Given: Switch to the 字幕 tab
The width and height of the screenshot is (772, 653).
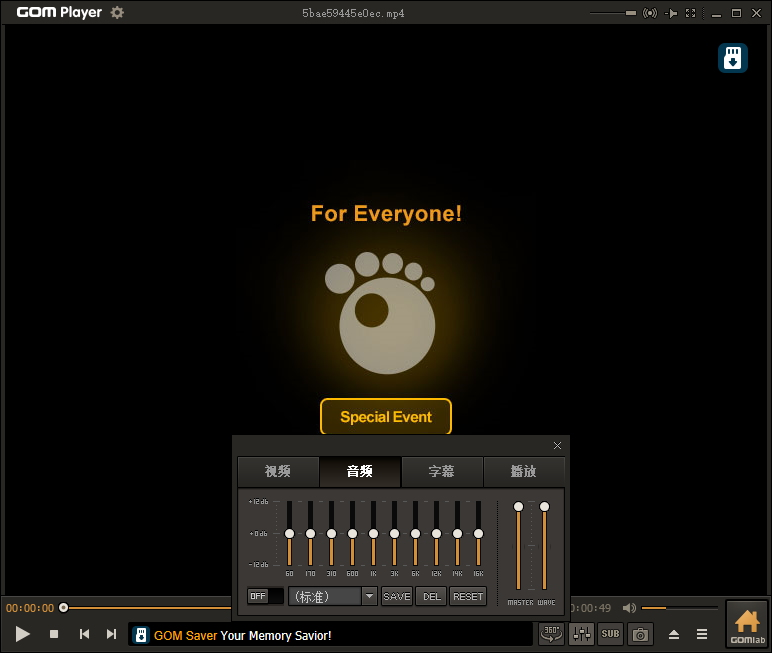Looking at the screenshot, I should point(442,471).
